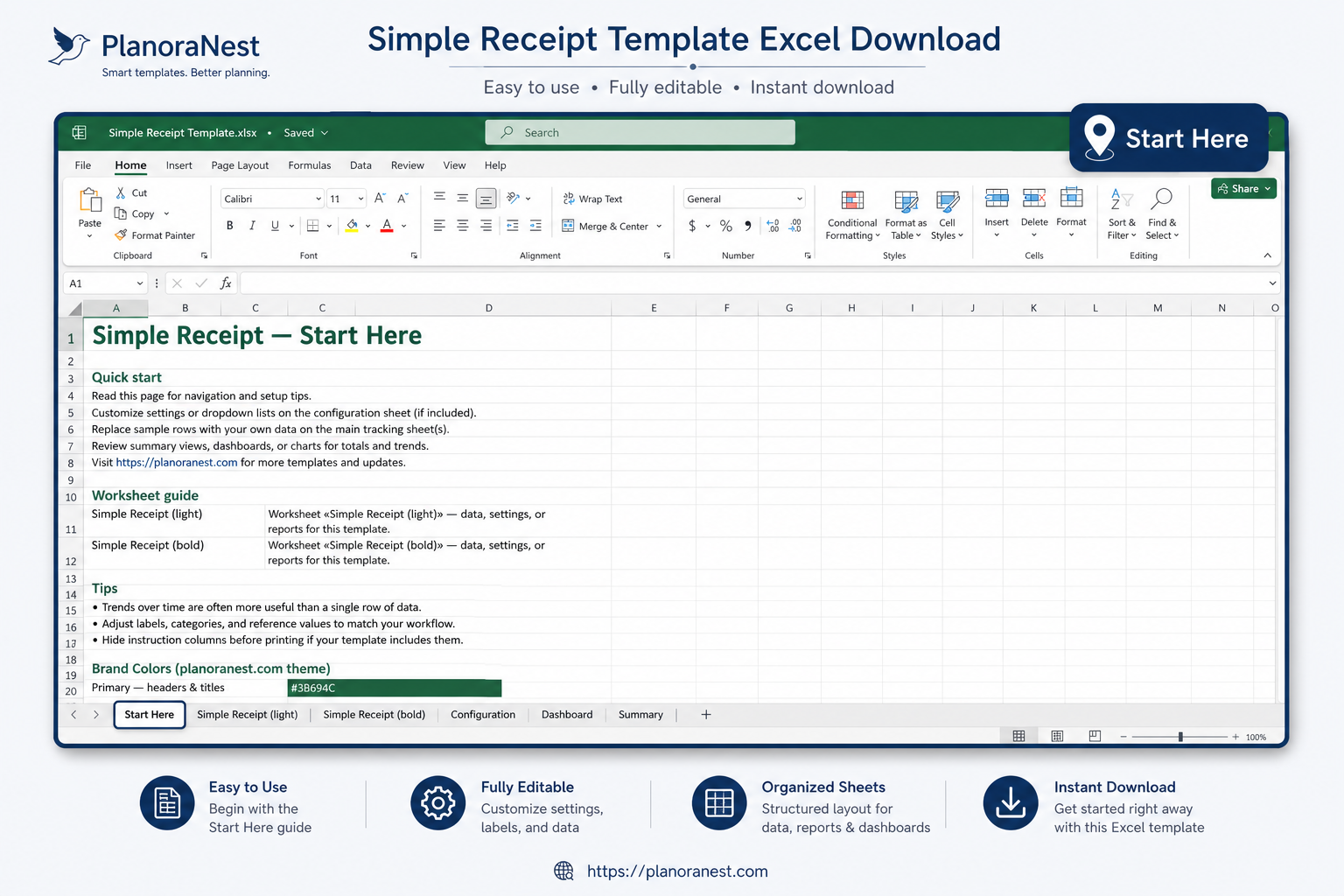Open the https://planoranest.com link in row 8
Image resolution: width=1344 pixels, height=896 pixels.
[x=177, y=463]
